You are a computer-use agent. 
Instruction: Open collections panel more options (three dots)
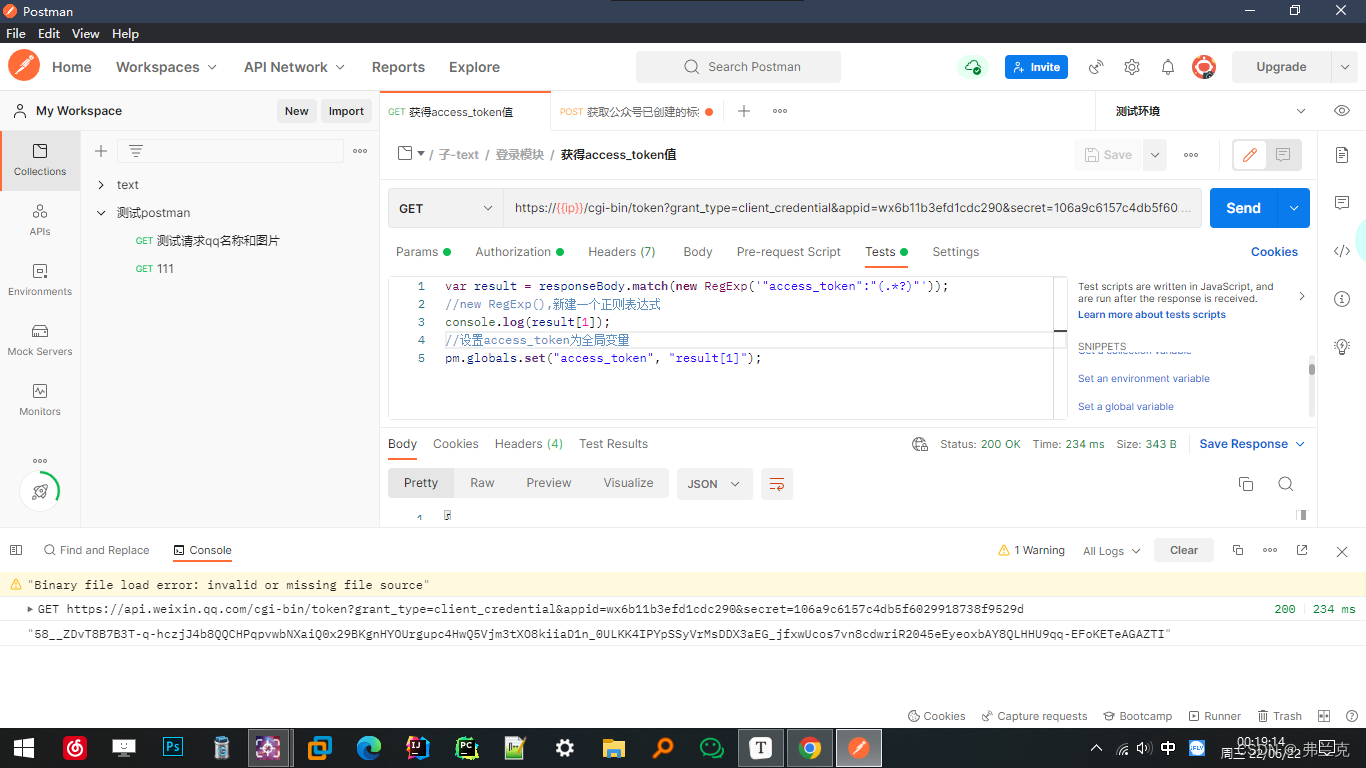360,151
